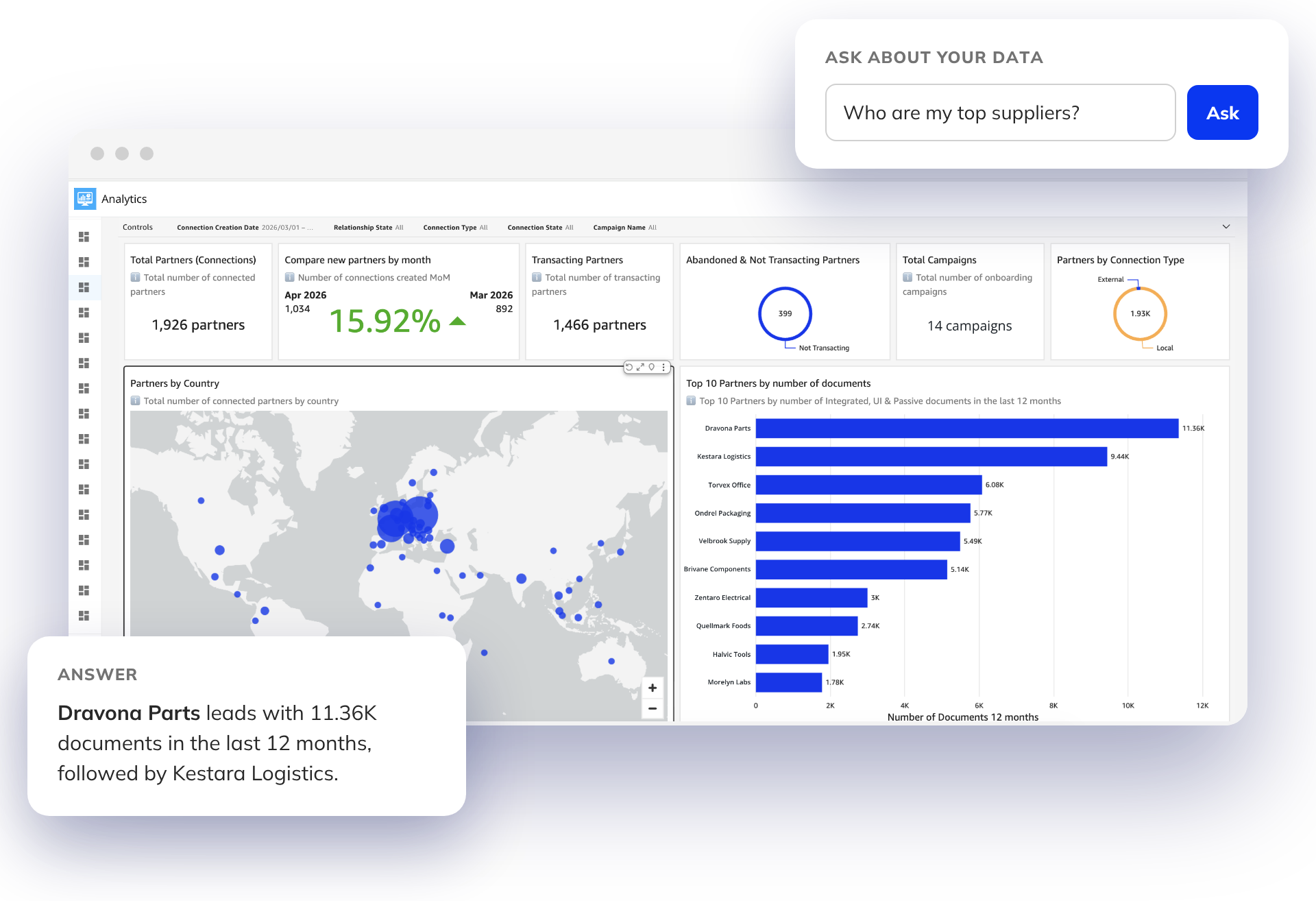Maximize the Partners by Country widget

click(x=640, y=368)
